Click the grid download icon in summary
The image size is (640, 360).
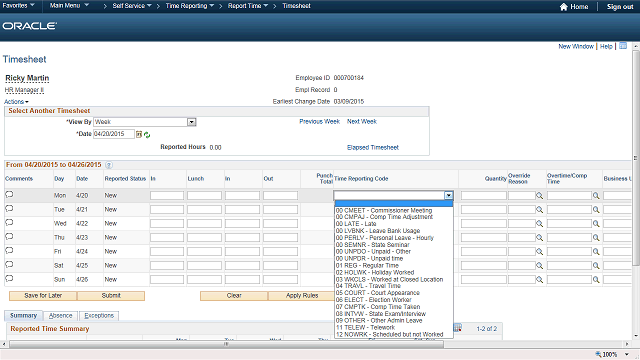coord(458,328)
